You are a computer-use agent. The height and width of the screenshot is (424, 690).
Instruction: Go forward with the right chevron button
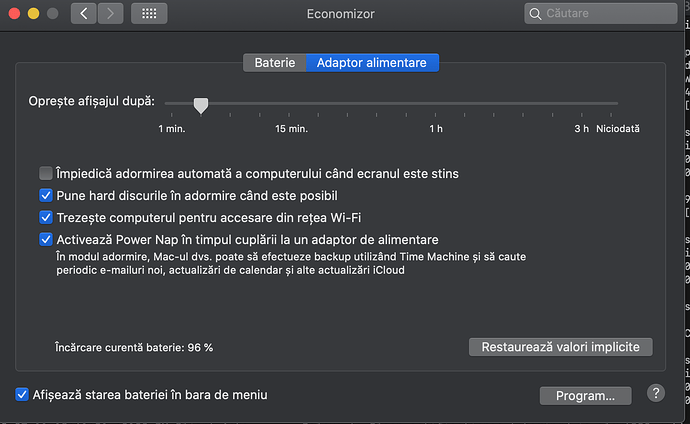pyautogui.click(x=110, y=14)
